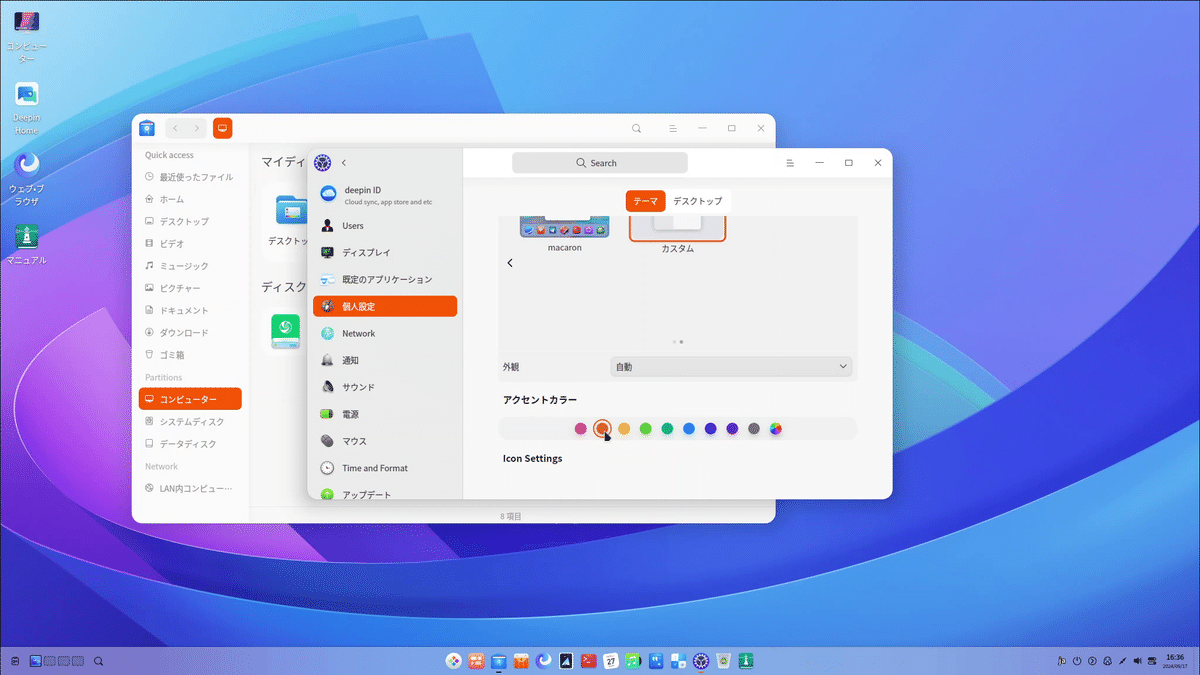Open マウス settings
The height and width of the screenshot is (675, 1200).
pyautogui.click(x=385, y=441)
